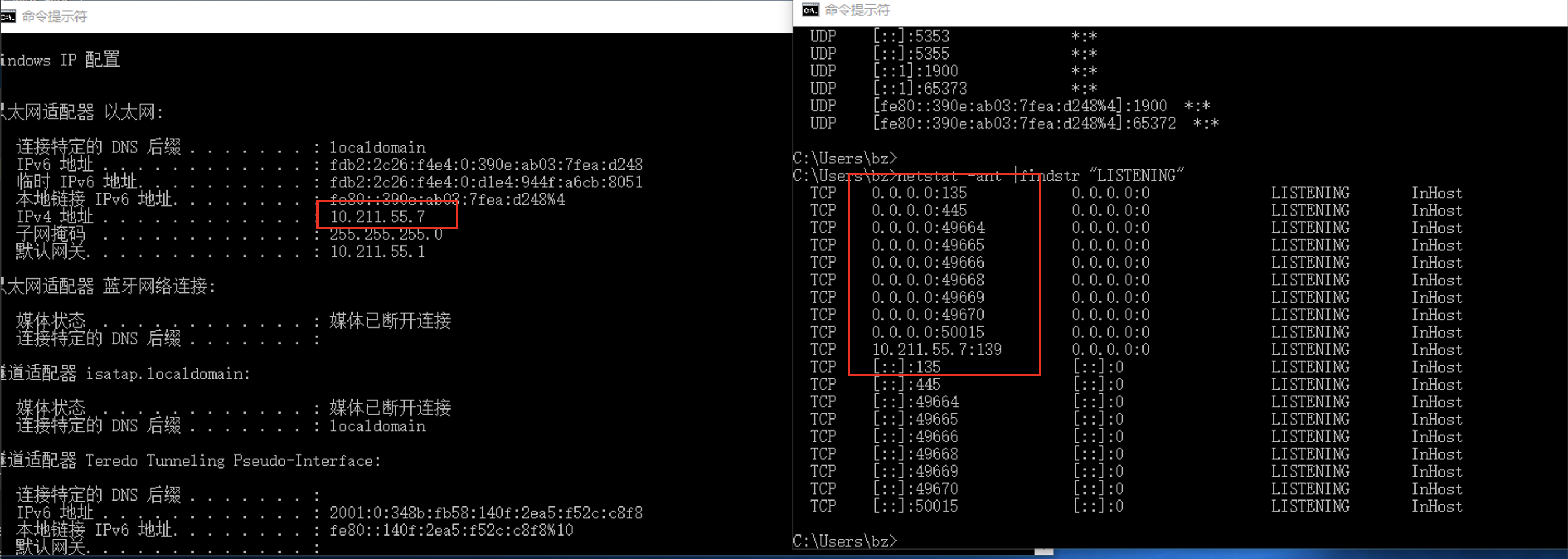Click 媒体已断开连接 under the Bluetooth adapter

390,320
